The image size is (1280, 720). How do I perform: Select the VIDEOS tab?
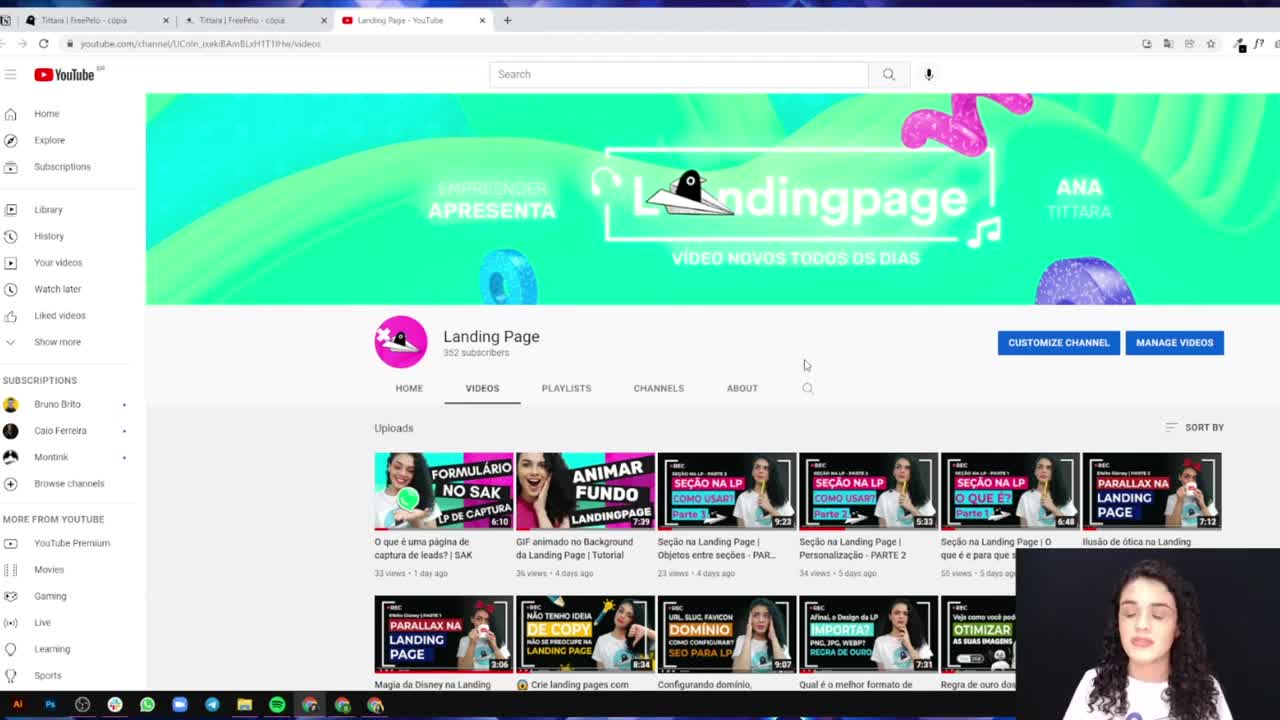click(482, 388)
